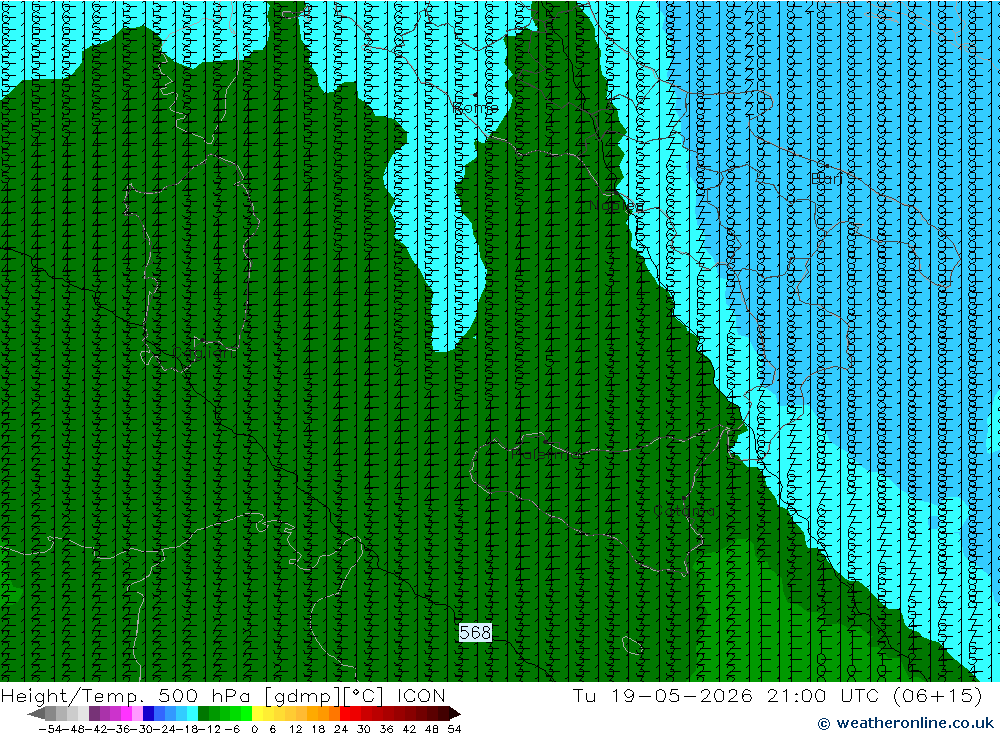Select the yellow swatch above 0 in legend

[258, 713]
